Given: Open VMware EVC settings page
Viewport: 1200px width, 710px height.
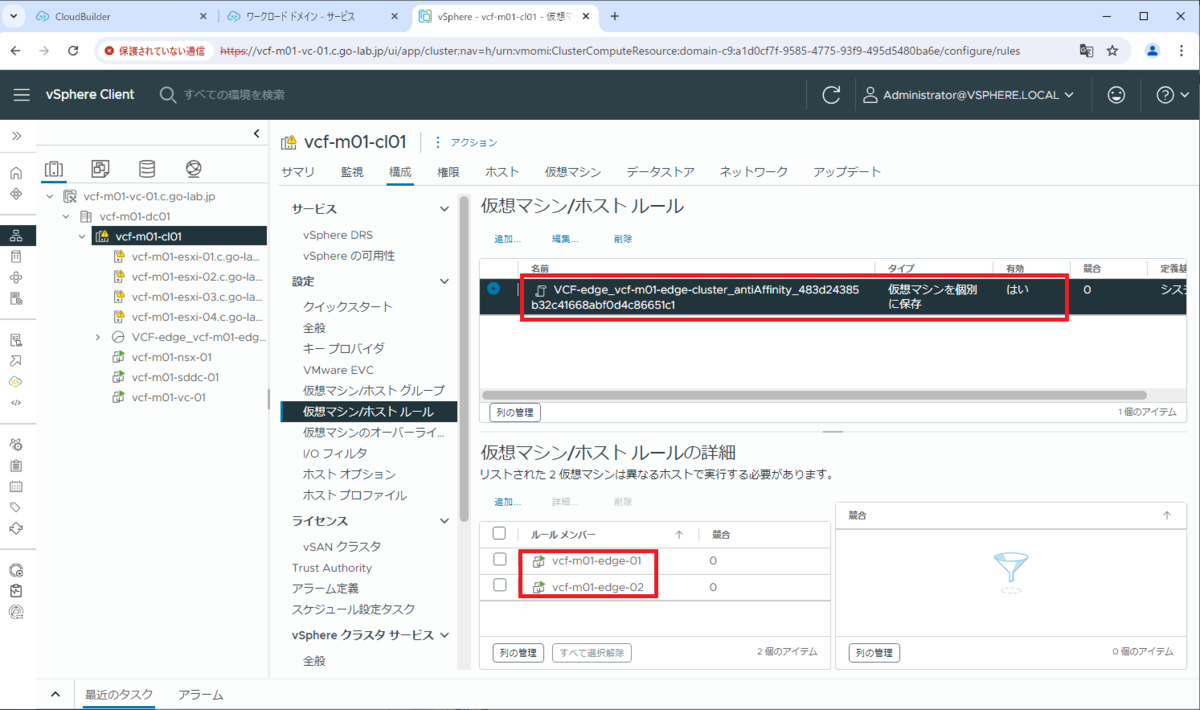Looking at the screenshot, I should [339, 370].
